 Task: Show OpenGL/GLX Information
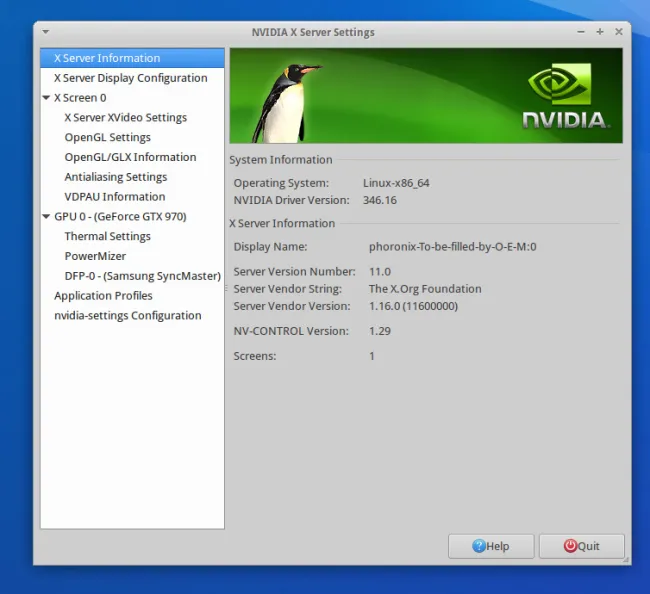click(x=130, y=157)
